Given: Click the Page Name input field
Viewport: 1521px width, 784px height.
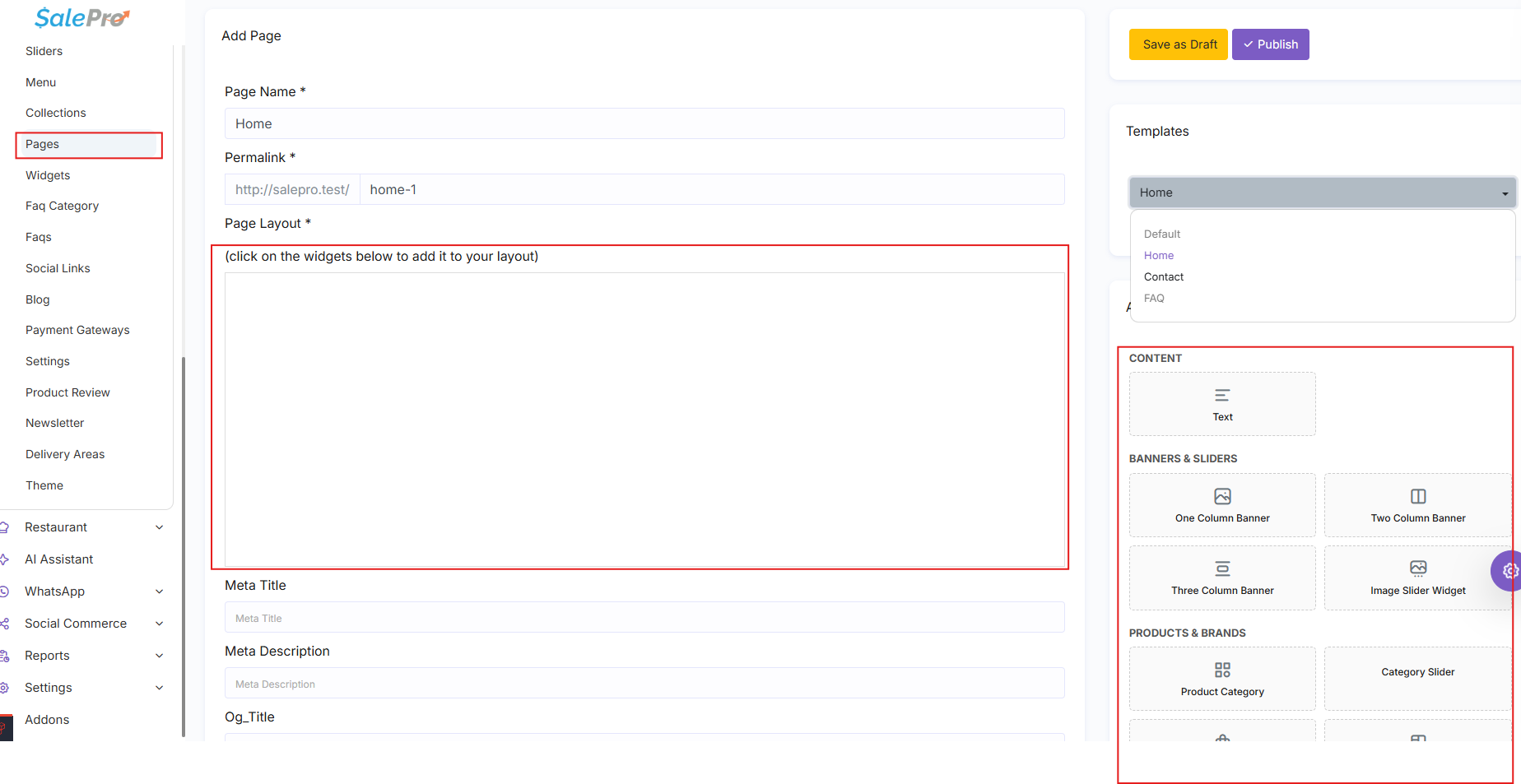Looking at the screenshot, I should 644,123.
